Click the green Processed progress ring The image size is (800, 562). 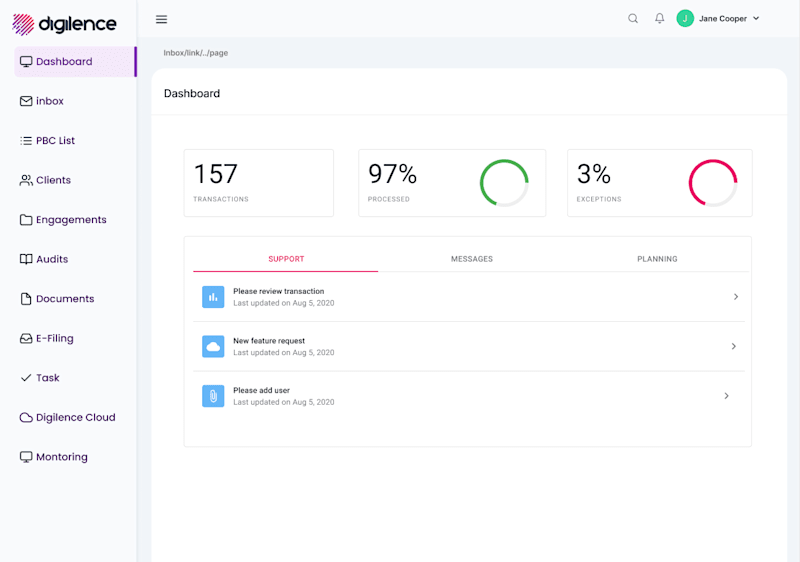[x=504, y=183]
